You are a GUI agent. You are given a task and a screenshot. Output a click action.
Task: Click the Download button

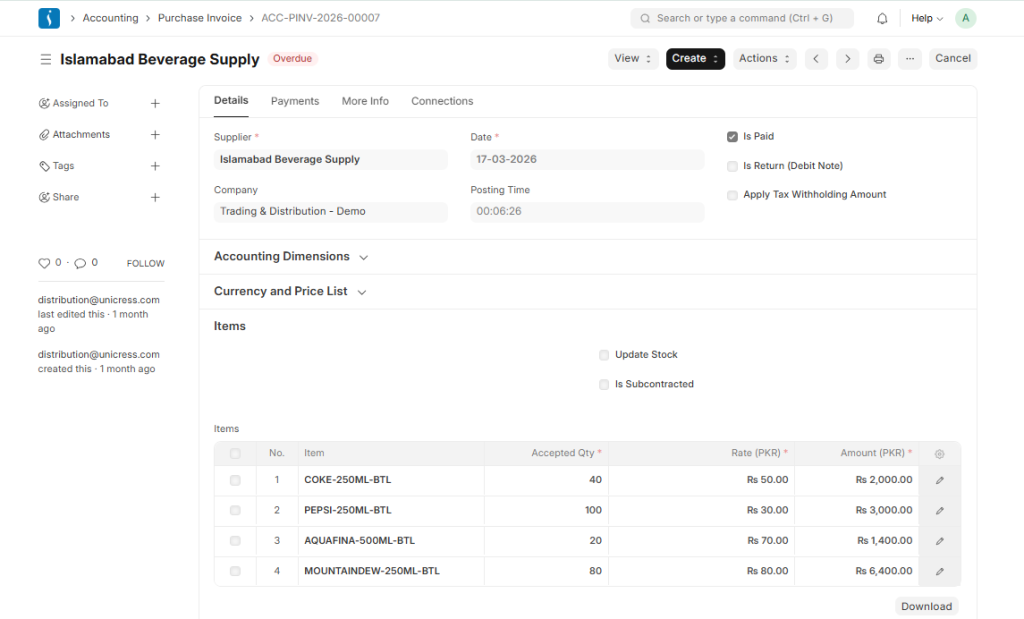(x=926, y=607)
